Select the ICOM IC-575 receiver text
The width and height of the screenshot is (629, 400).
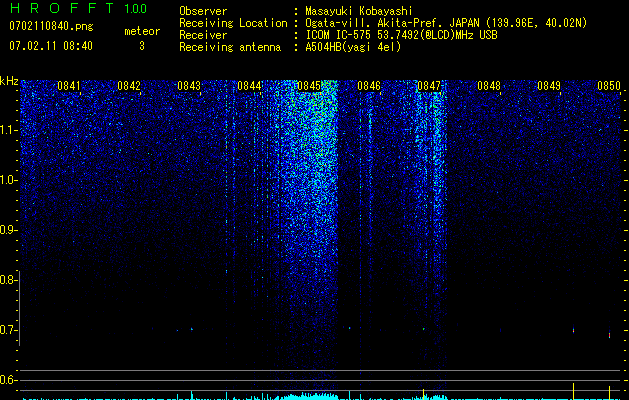pos(401,35)
